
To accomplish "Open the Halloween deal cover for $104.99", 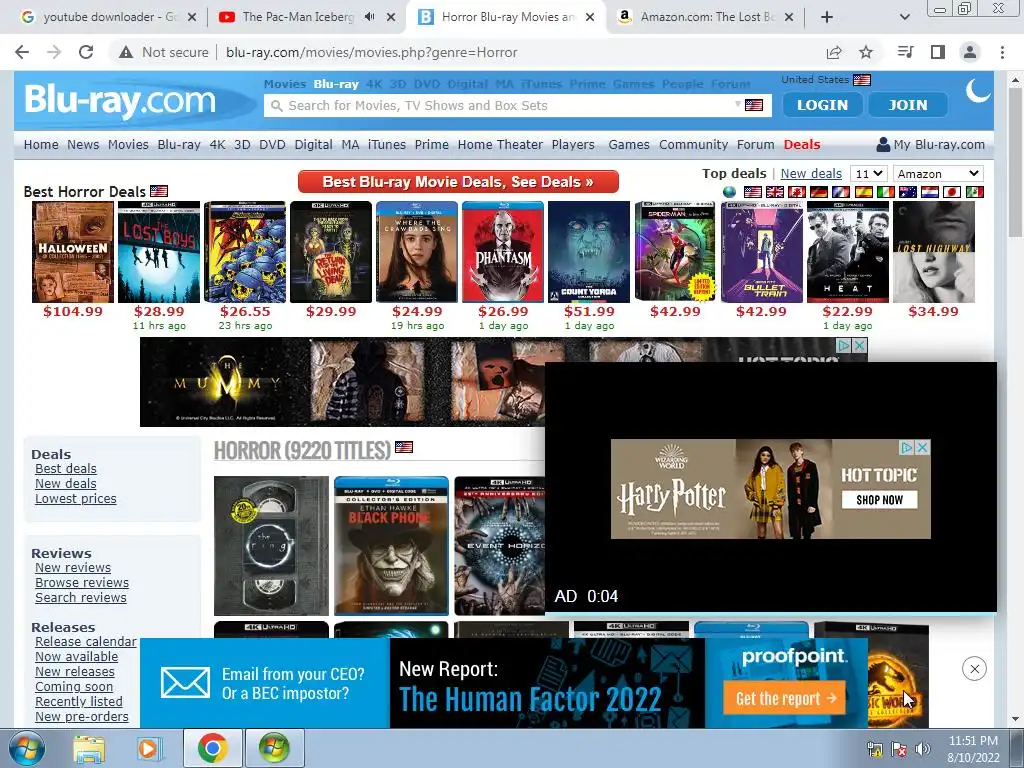I will (x=73, y=252).
